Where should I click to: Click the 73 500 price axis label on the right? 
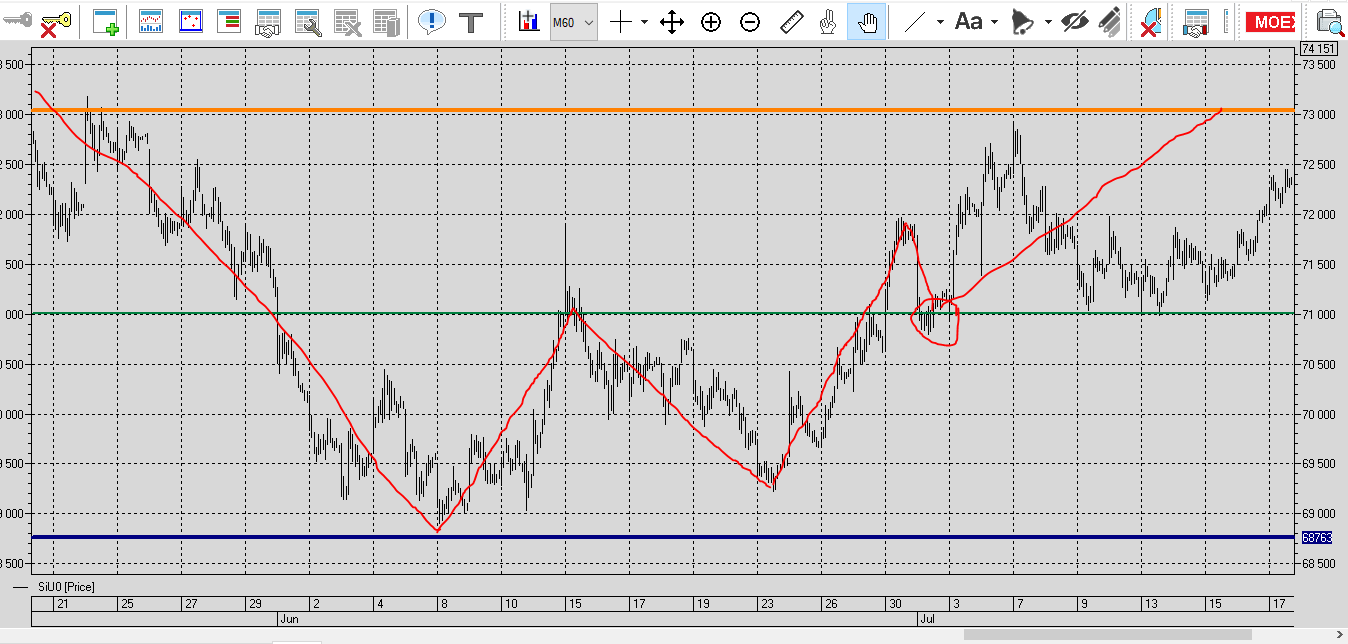(x=1318, y=65)
